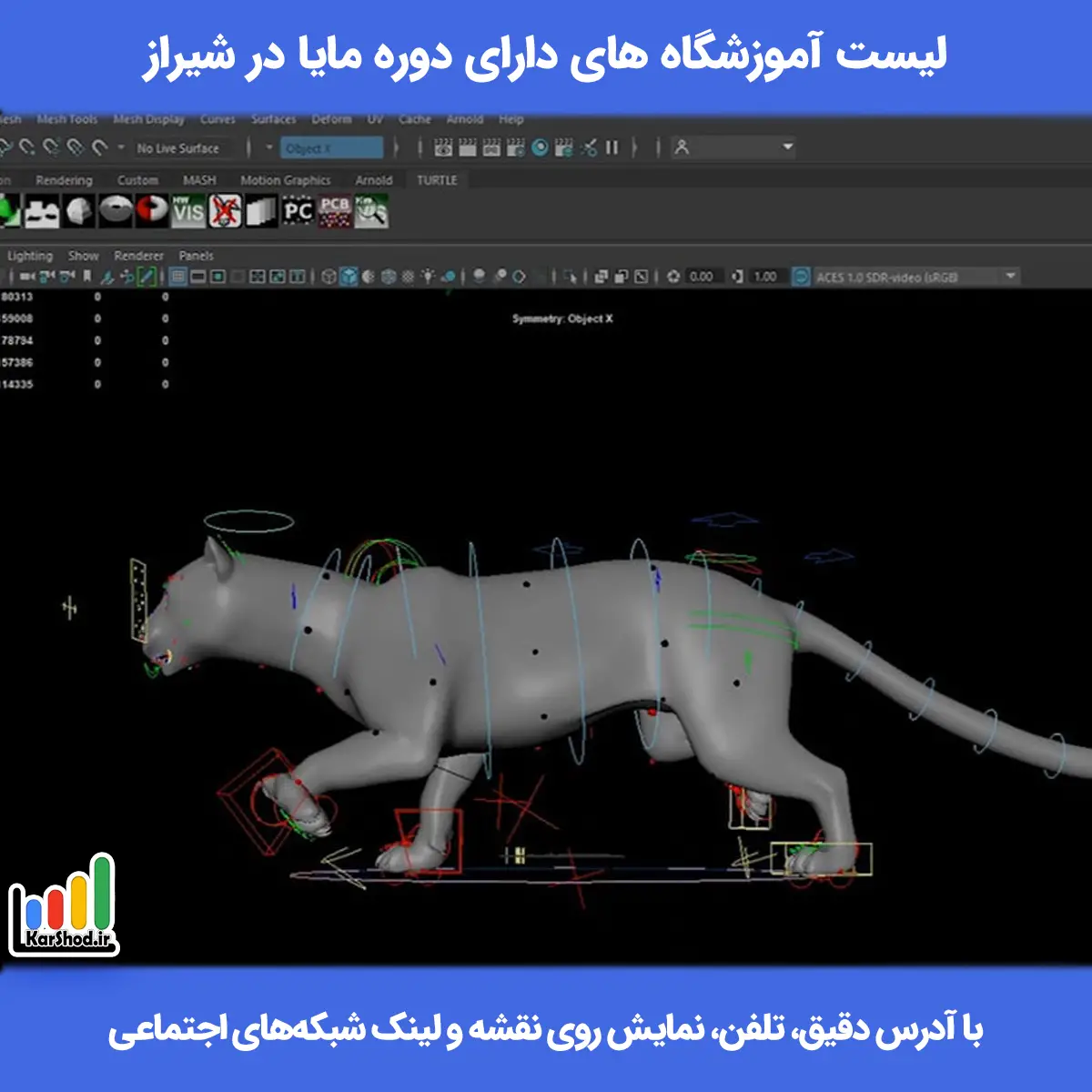Click the gray torus shelf icon
1092x1092 pixels.
(116, 212)
